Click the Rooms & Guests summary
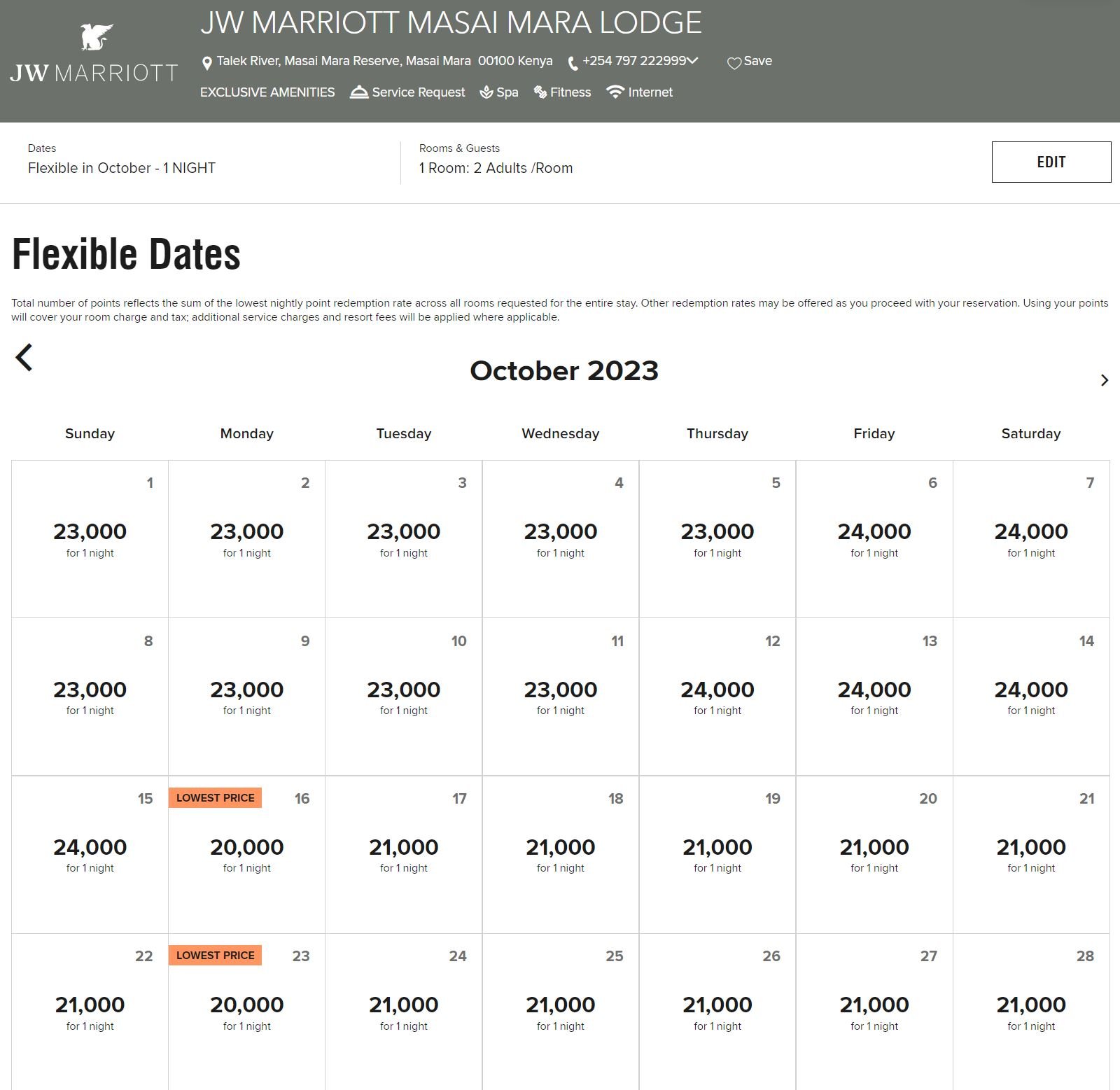 coord(496,168)
